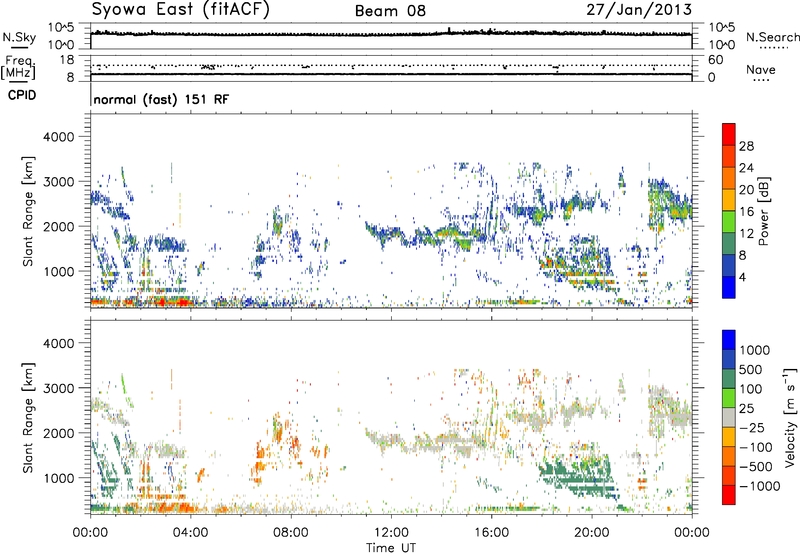Click the "N.Sky" legend label

[19, 37]
